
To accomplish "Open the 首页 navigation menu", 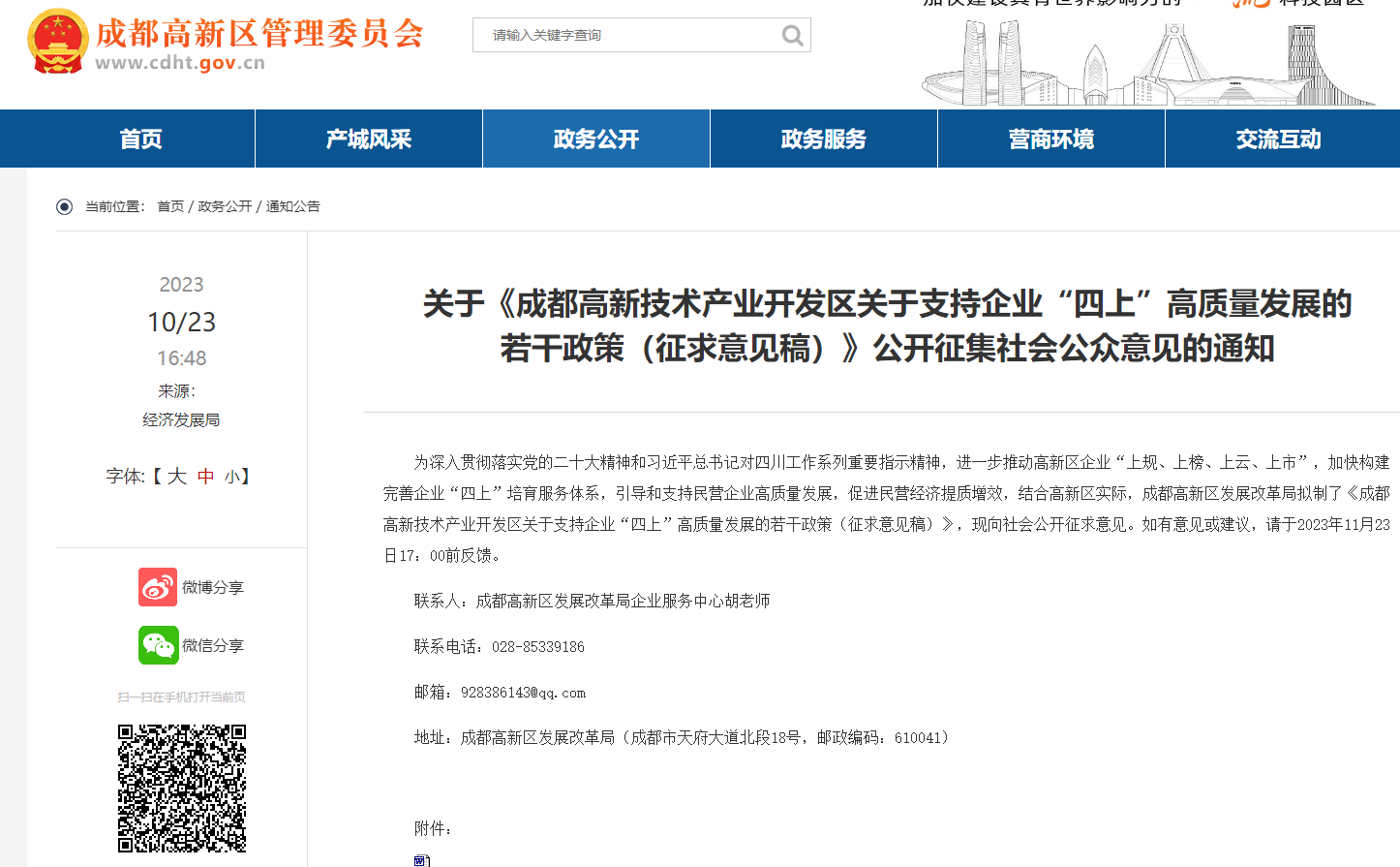I will pyautogui.click(x=141, y=139).
